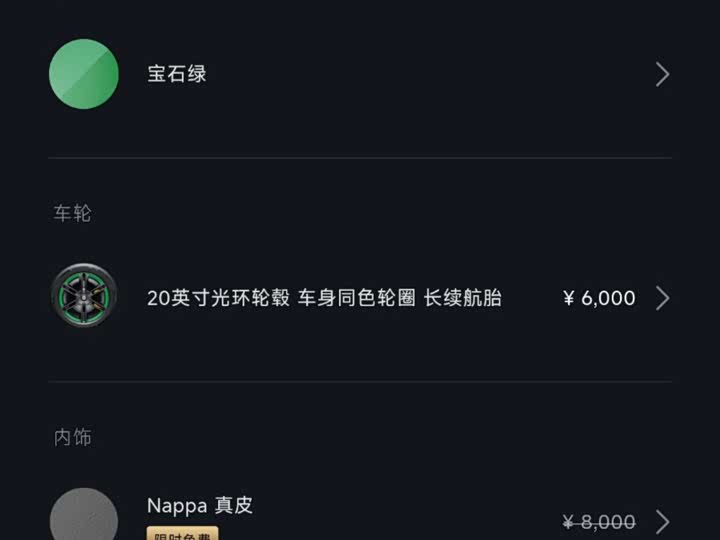Click the 车身同色轮圈 text
The width and height of the screenshot is (720, 540).
pos(356,298)
